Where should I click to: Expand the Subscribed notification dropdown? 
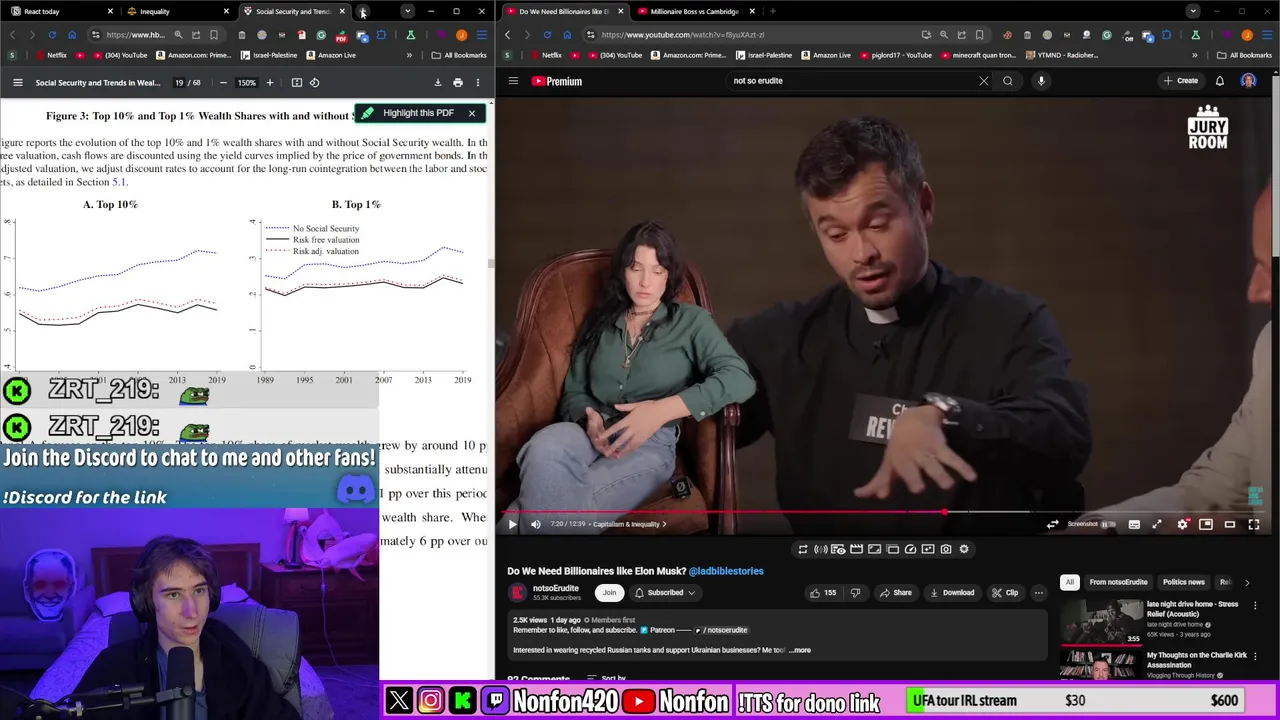click(665, 592)
